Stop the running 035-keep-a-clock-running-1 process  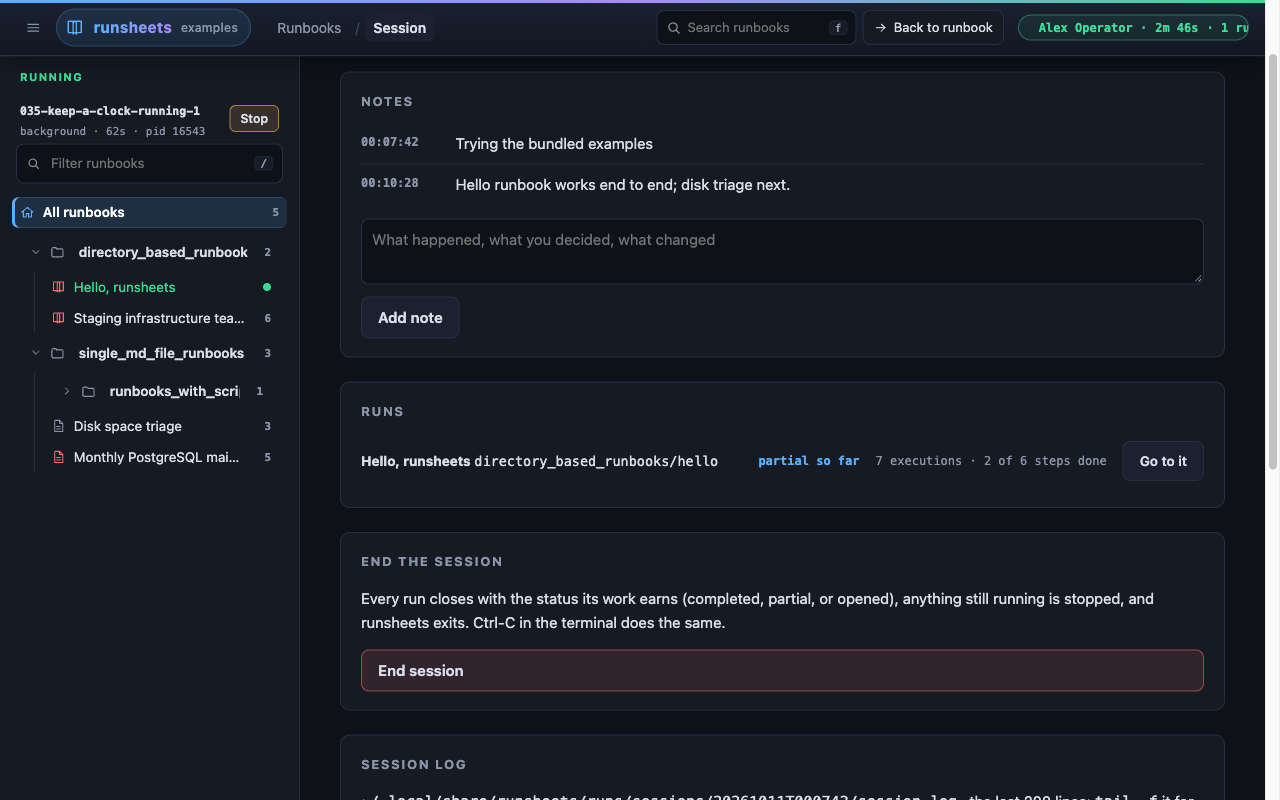click(x=254, y=118)
